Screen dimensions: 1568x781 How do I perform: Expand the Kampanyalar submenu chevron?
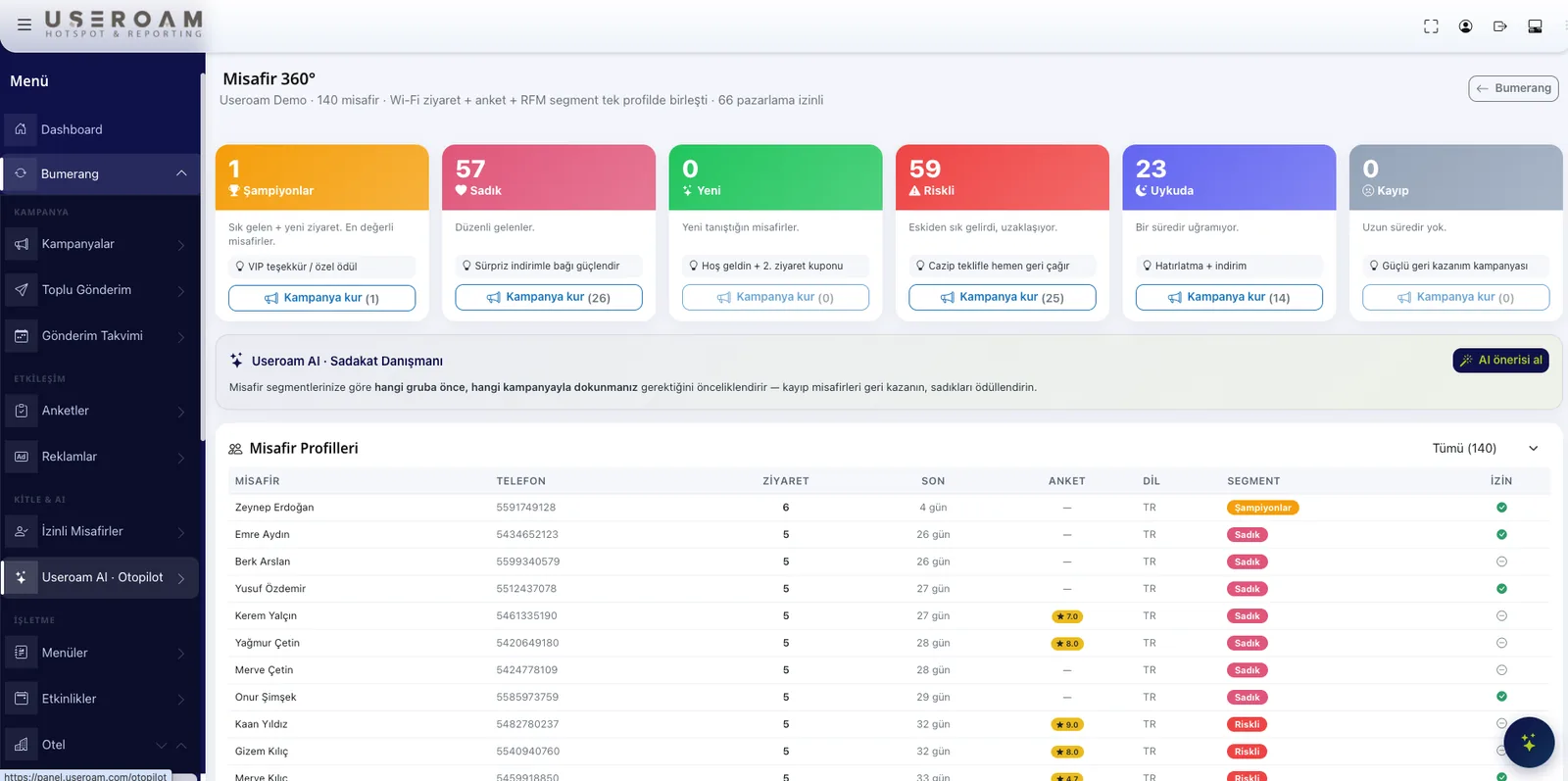pyautogui.click(x=181, y=245)
